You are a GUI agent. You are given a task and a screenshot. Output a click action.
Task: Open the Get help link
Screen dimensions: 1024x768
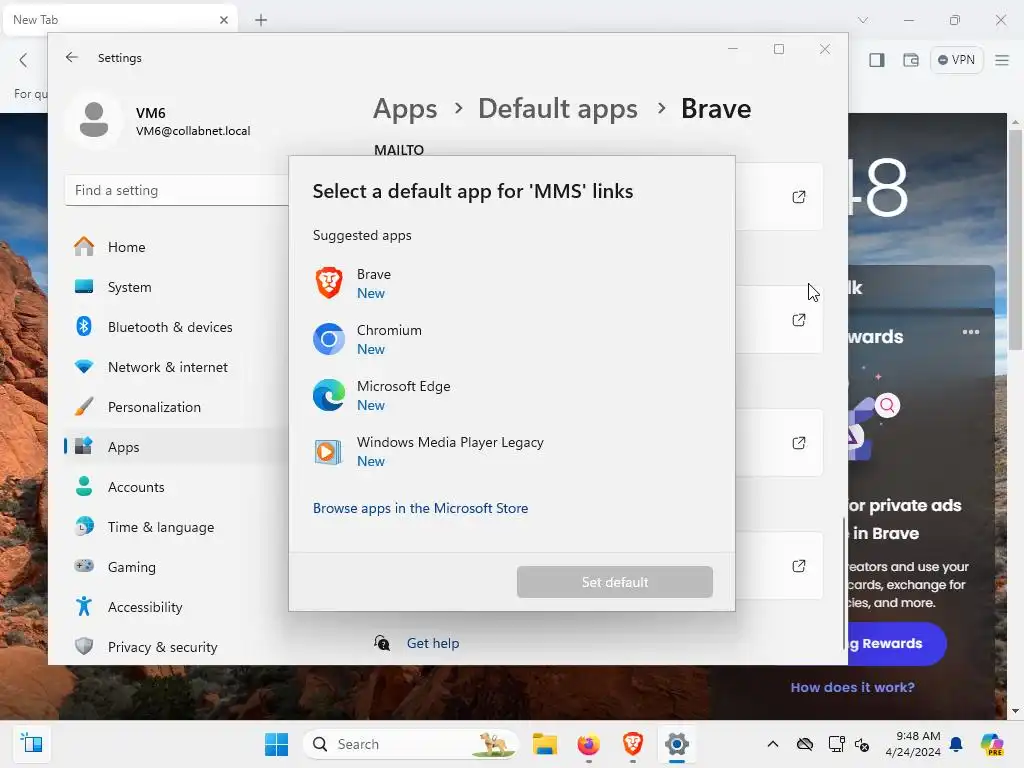[x=433, y=643]
